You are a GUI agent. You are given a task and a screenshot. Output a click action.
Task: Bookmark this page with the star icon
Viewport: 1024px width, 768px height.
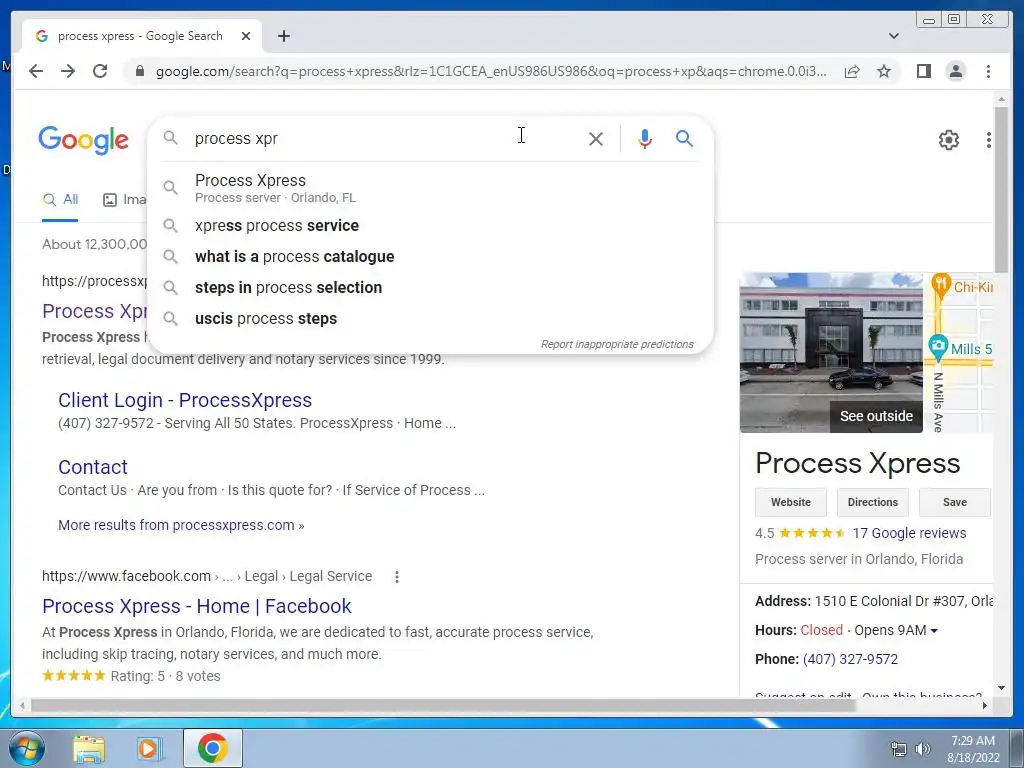click(884, 71)
